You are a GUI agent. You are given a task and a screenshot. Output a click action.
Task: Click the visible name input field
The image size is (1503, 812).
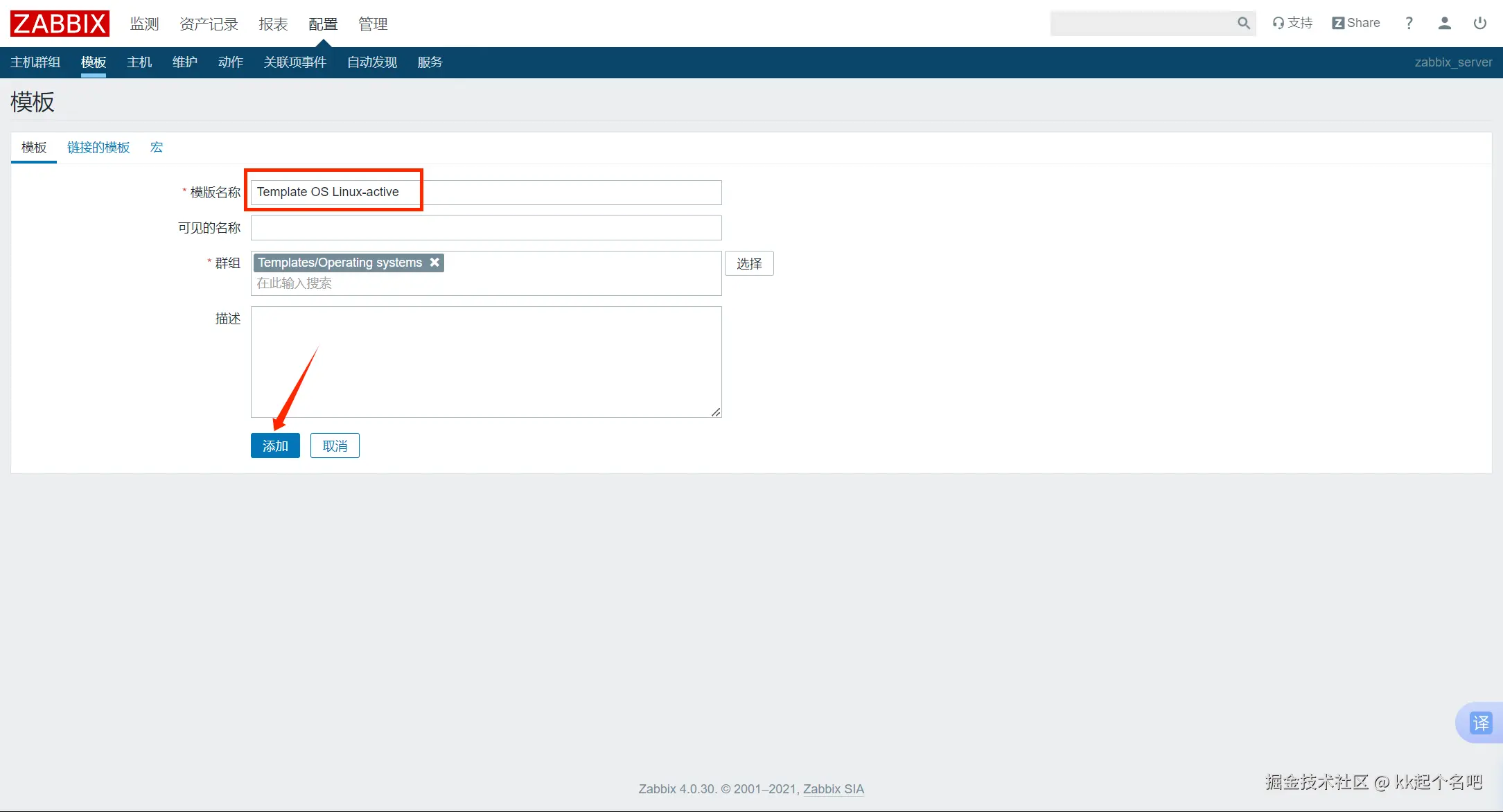(486, 228)
